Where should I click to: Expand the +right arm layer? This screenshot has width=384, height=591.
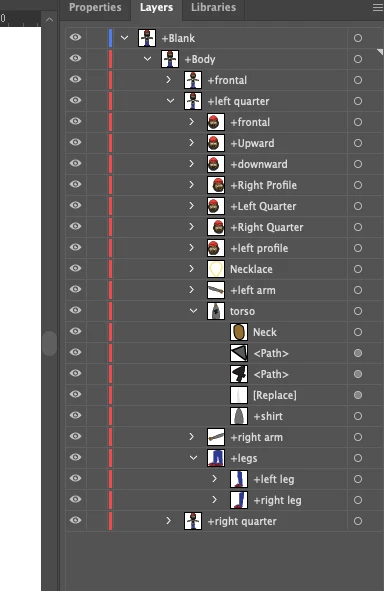[x=191, y=437]
